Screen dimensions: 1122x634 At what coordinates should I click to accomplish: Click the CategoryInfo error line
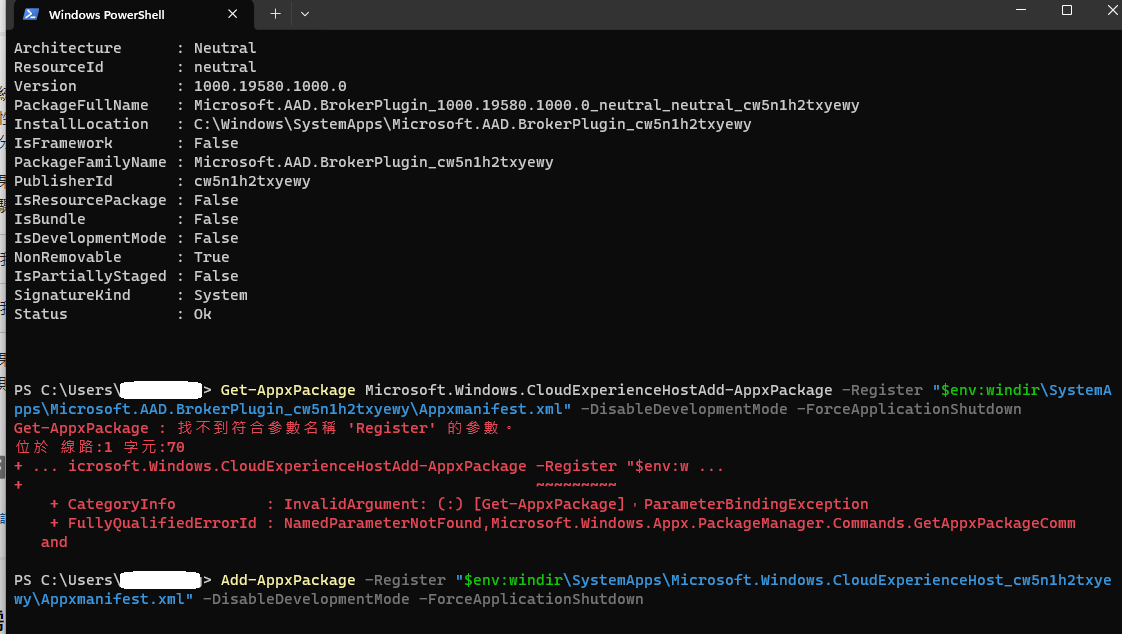[x=459, y=504]
